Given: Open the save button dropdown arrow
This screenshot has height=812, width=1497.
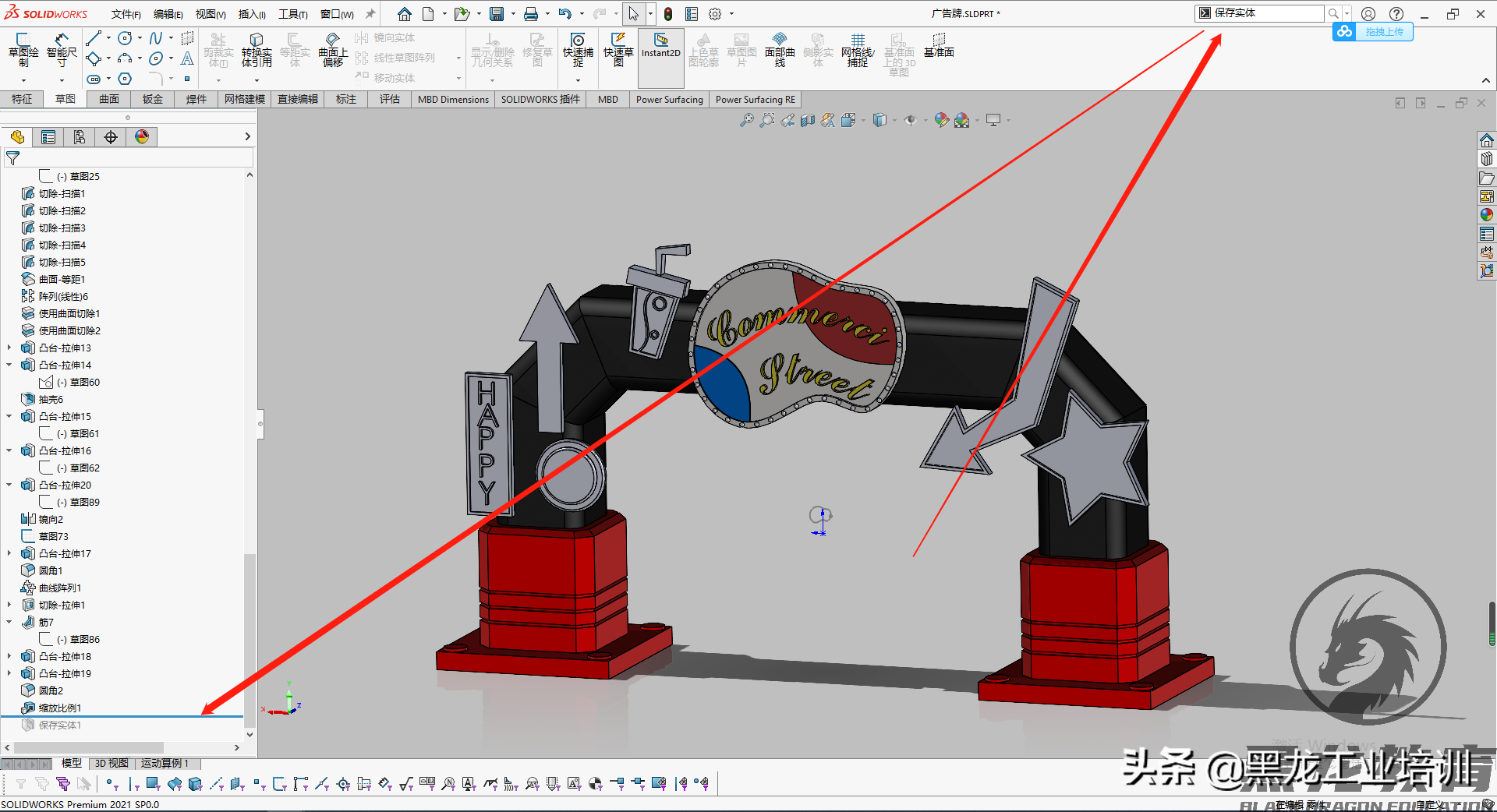Looking at the screenshot, I should (x=514, y=13).
